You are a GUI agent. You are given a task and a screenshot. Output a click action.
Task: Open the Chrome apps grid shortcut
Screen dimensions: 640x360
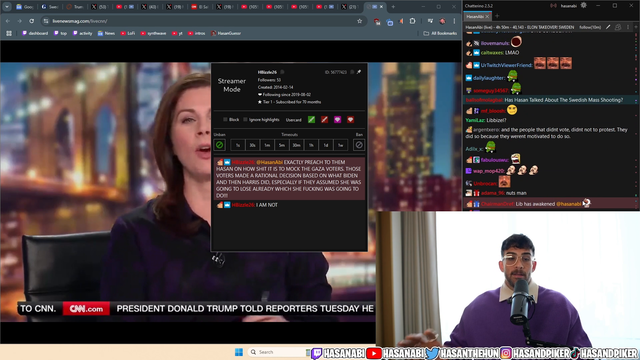(x=9, y=33)
